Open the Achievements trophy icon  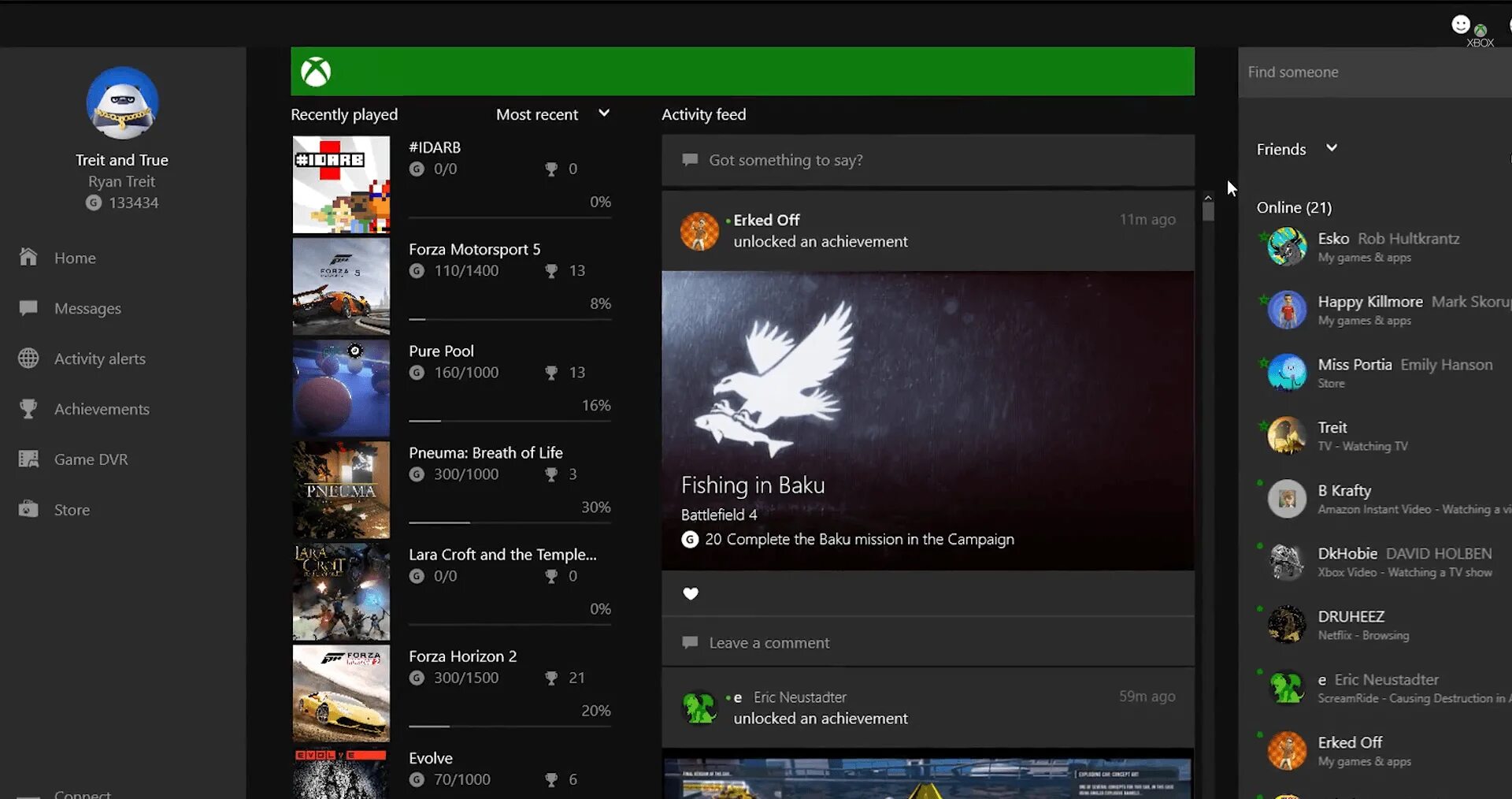(28, 408)
